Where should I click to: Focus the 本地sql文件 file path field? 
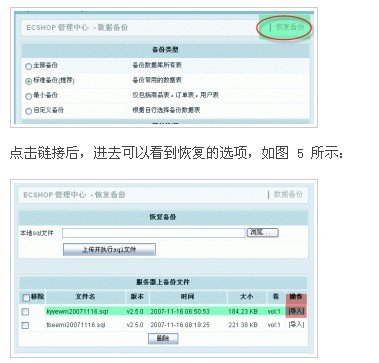[154, 233]
